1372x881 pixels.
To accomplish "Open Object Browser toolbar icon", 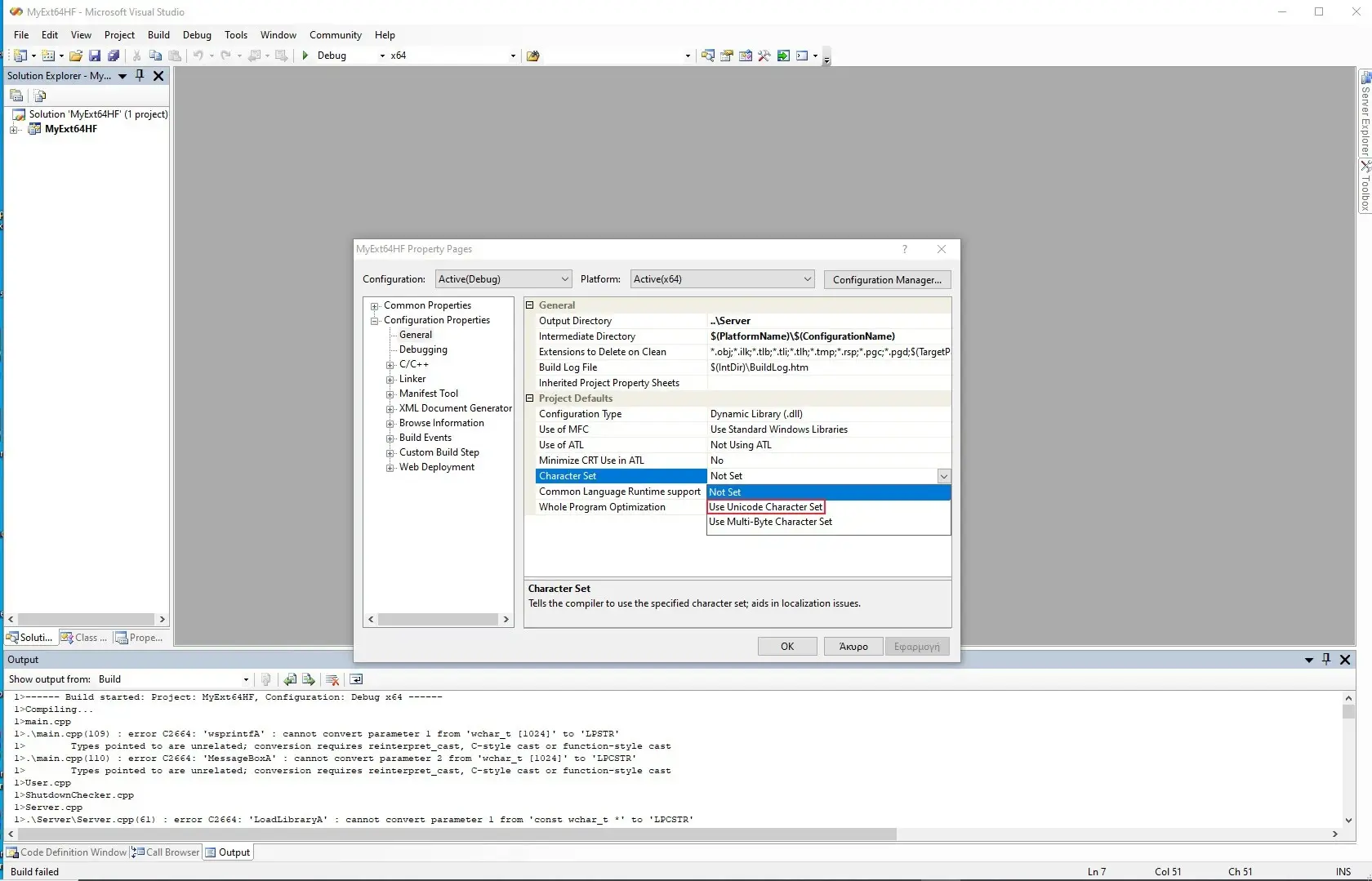I will coord(746,56).
